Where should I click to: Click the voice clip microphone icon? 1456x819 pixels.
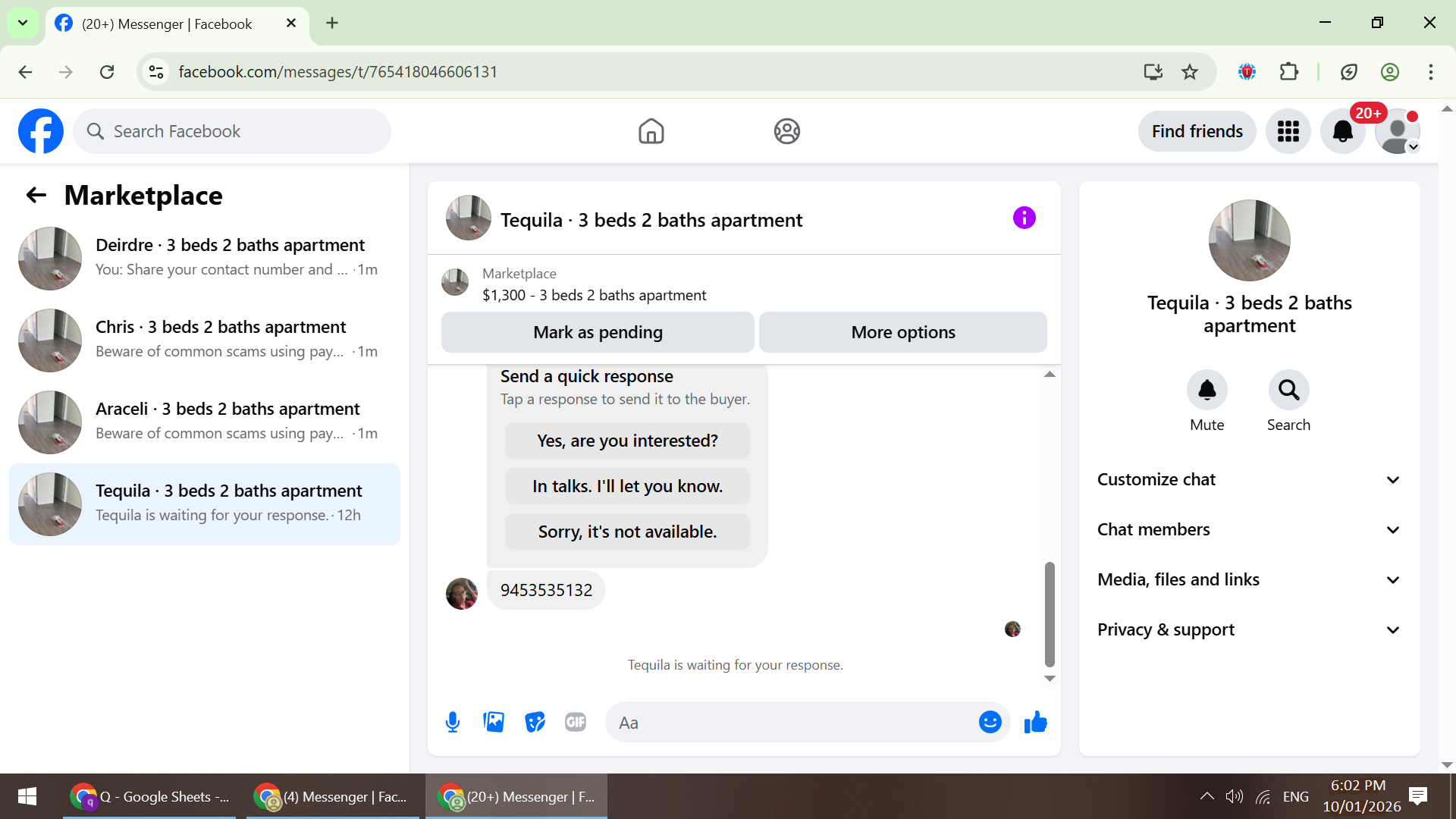(453, 722)
